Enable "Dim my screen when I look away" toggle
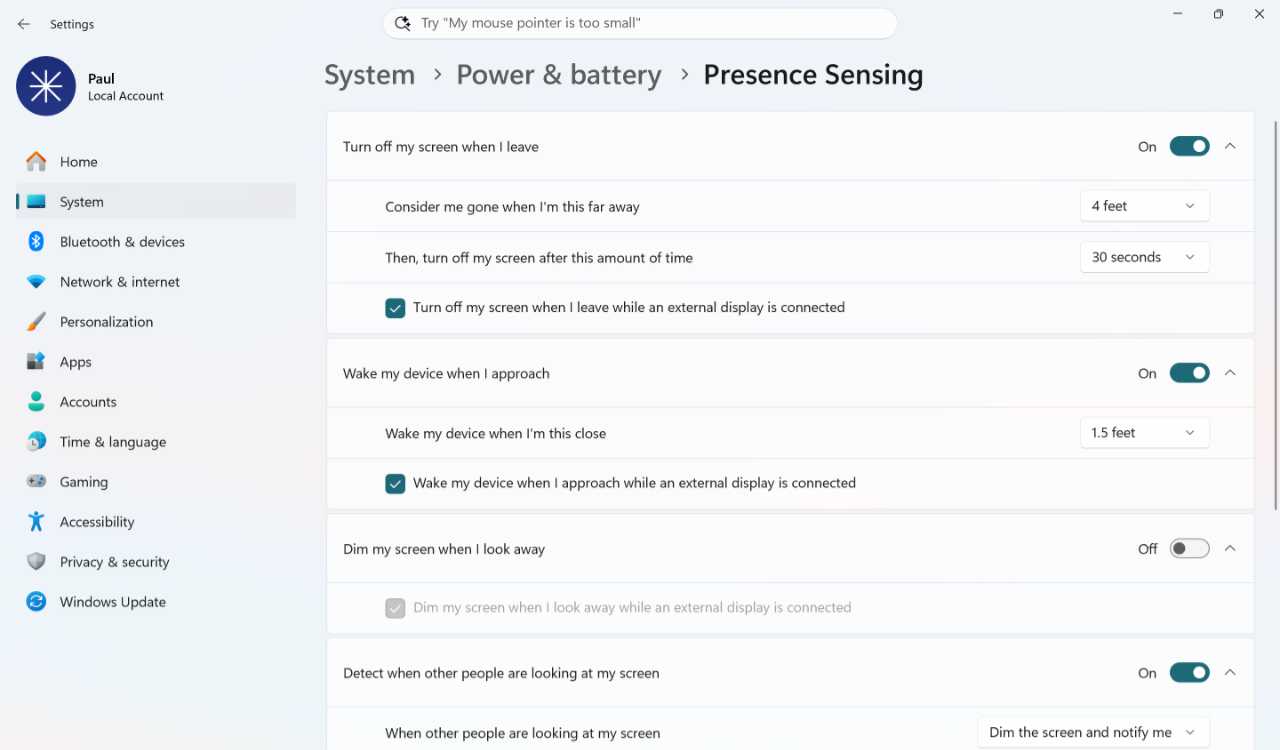The image size is (1280, 750). [x=1189, y=549]
